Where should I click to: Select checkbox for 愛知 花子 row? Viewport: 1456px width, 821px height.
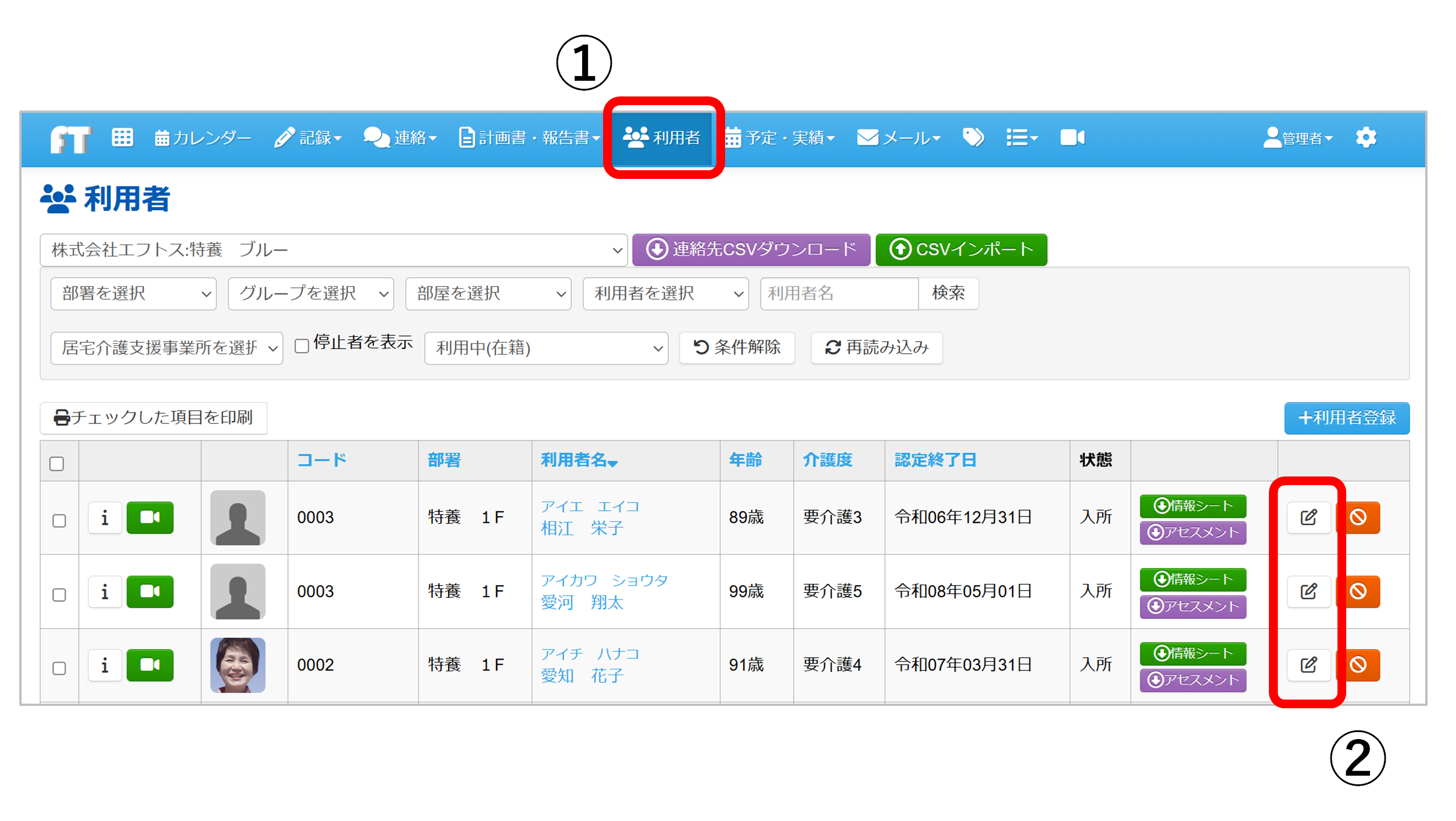(x=59, y=668)
